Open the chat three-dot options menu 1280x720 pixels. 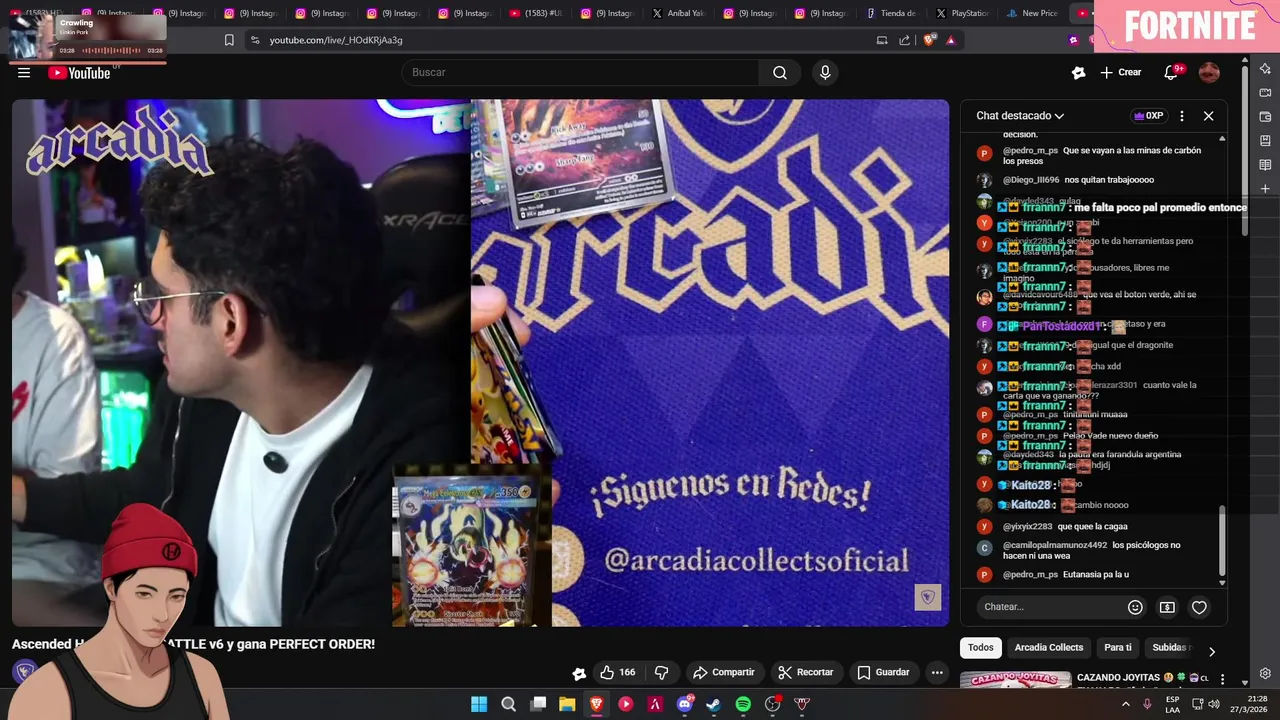click(1182, 116)
